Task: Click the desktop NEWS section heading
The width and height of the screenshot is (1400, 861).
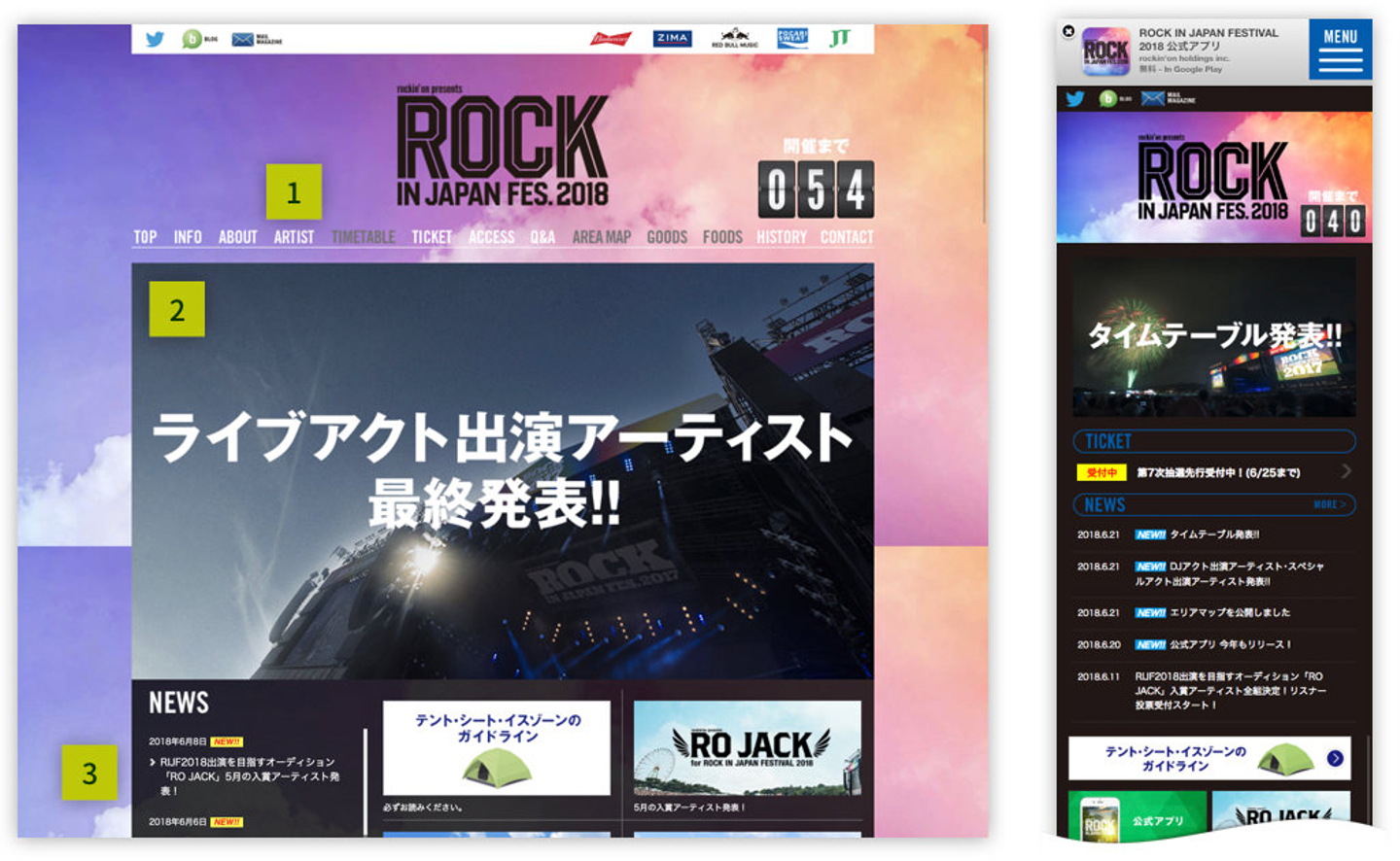Action: click(x=179, y=703)
